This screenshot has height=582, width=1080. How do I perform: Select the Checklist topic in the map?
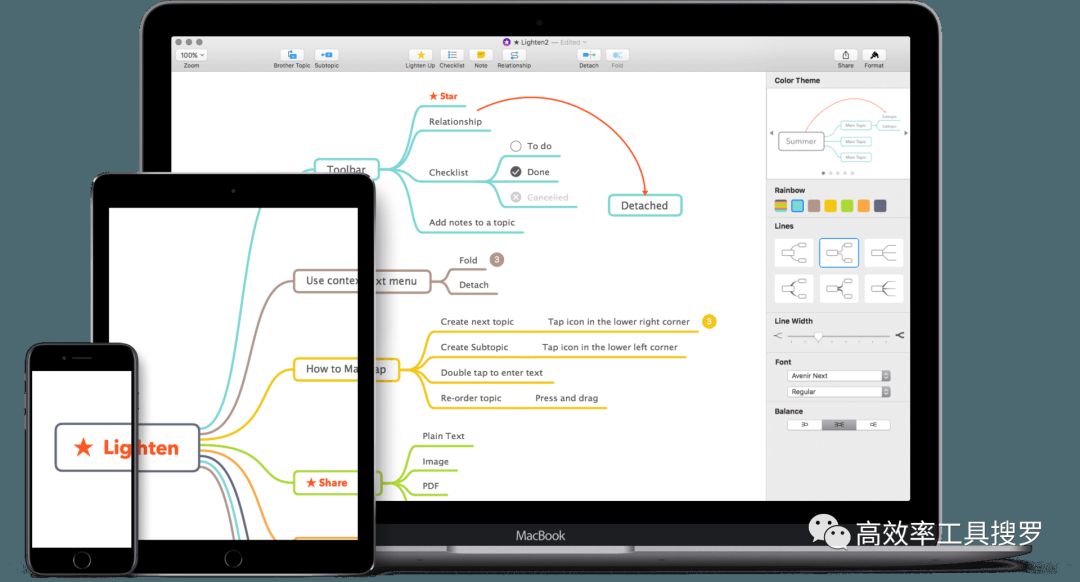coord(448,172)
